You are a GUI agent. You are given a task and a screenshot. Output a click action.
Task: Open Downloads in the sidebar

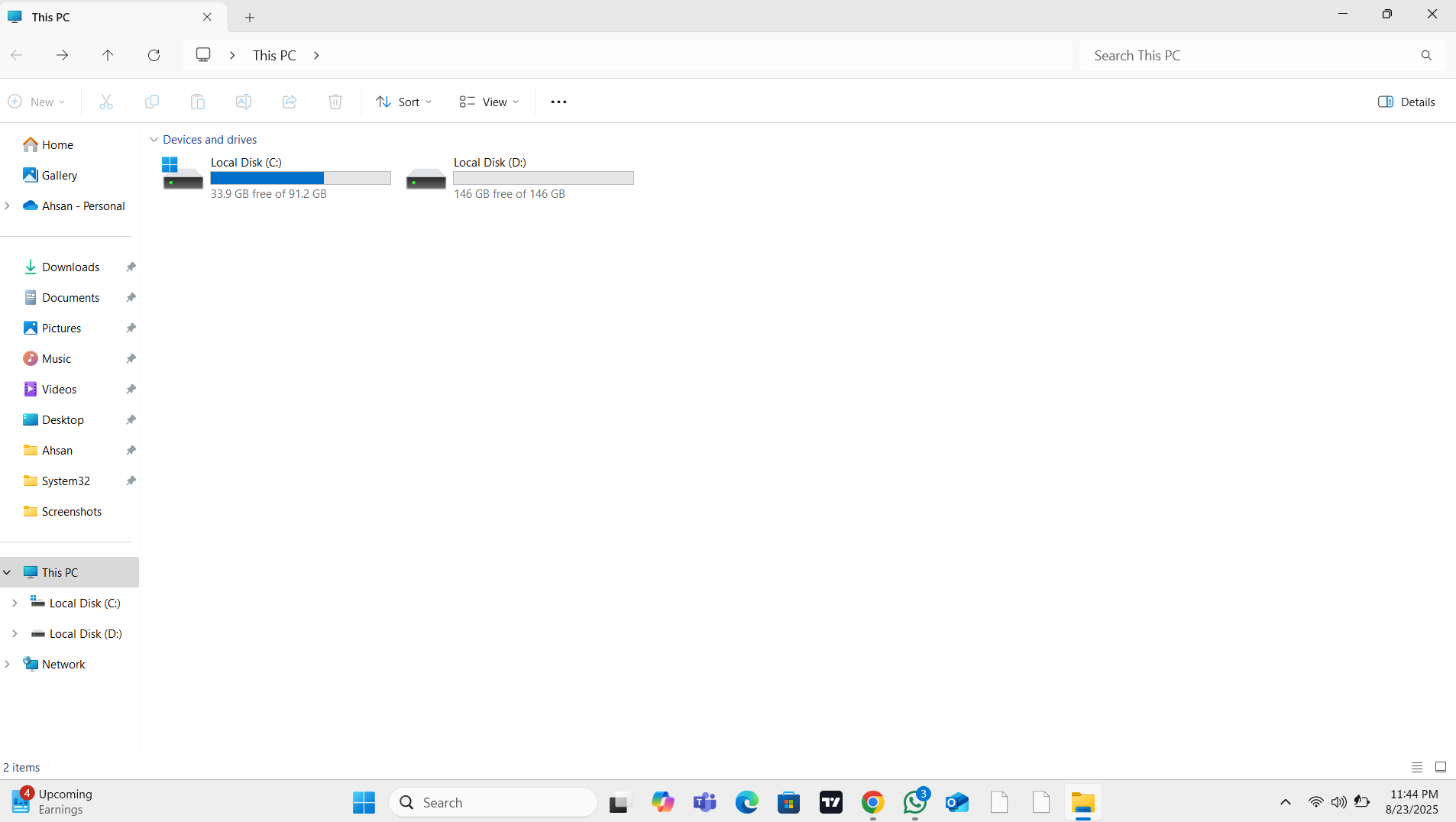70,267
